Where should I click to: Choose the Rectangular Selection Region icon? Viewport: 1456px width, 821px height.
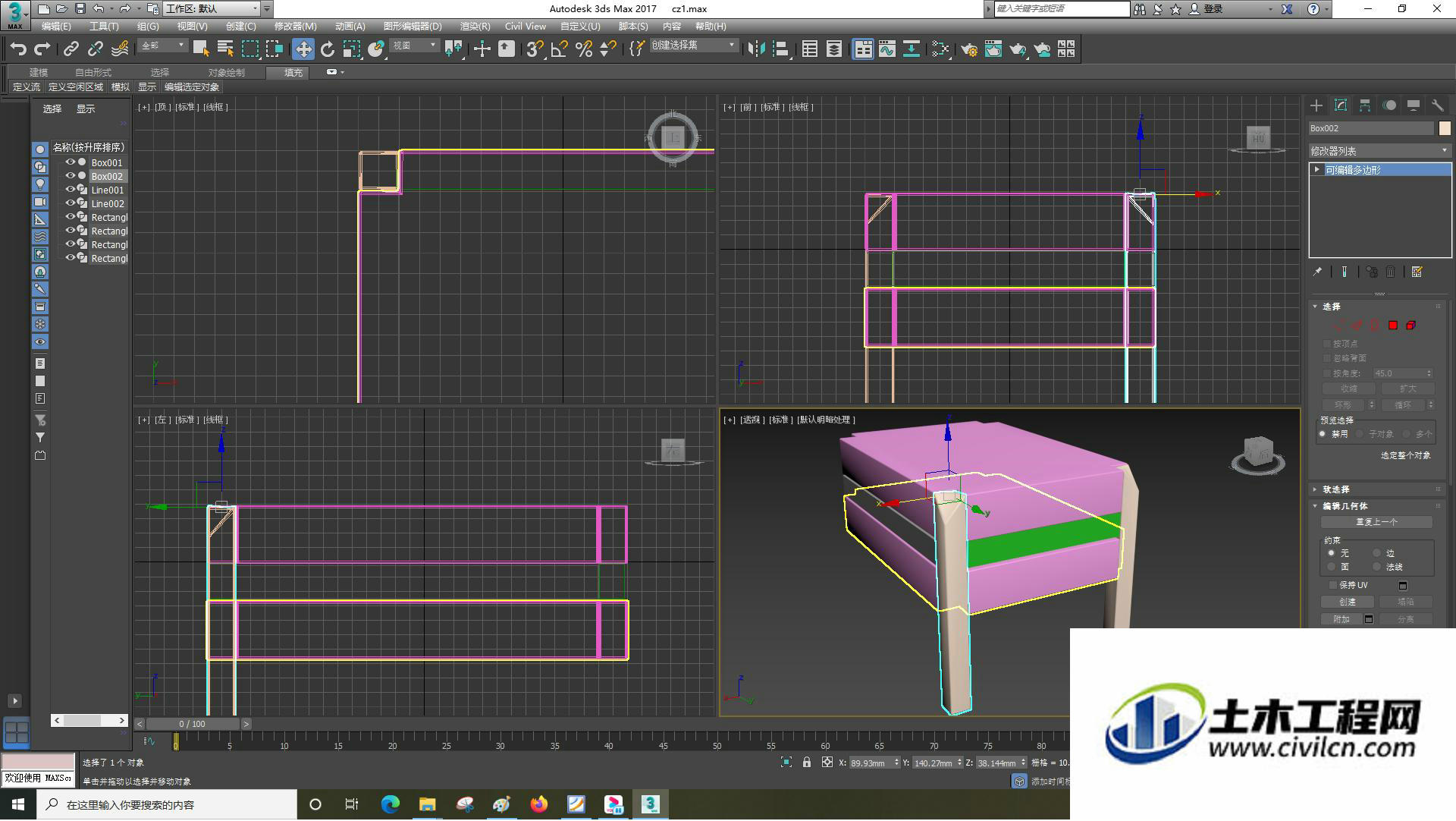pos(250,49)
